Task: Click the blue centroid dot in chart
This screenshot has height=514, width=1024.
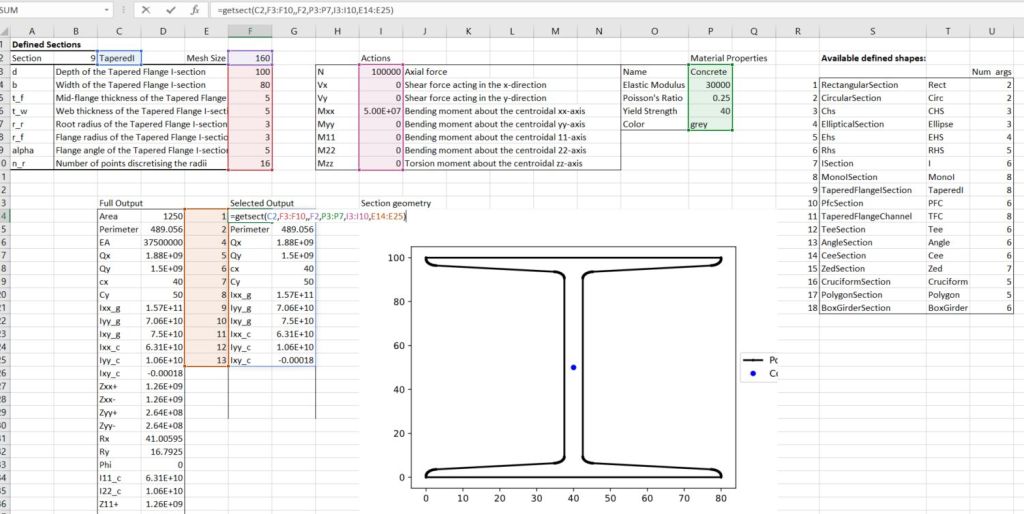Action: (573, 367)
